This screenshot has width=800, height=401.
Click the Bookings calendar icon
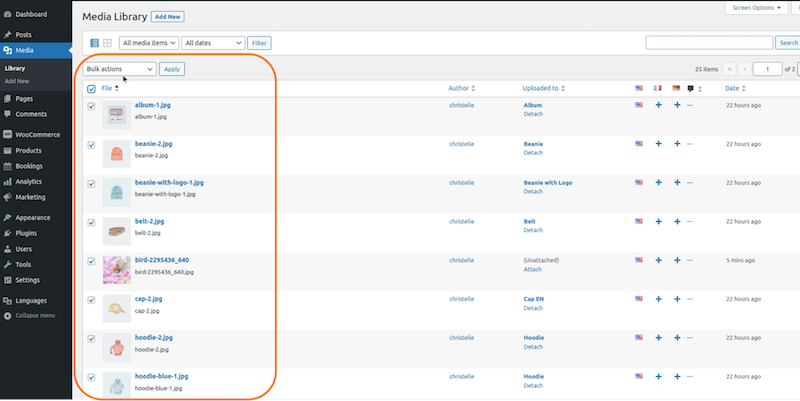[7, 166]
